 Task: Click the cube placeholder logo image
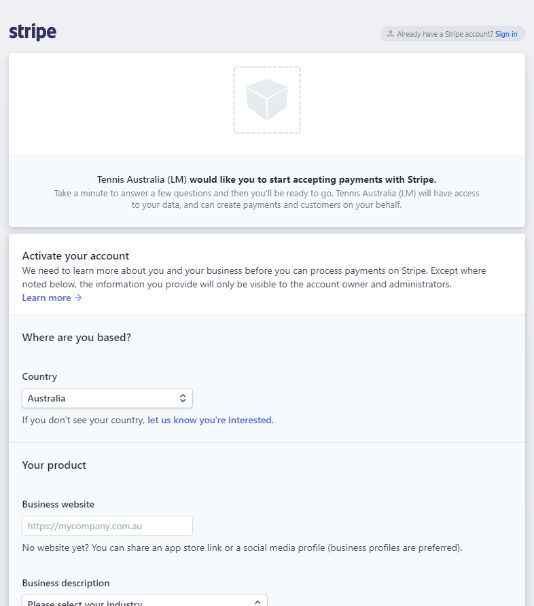(267, 100)
